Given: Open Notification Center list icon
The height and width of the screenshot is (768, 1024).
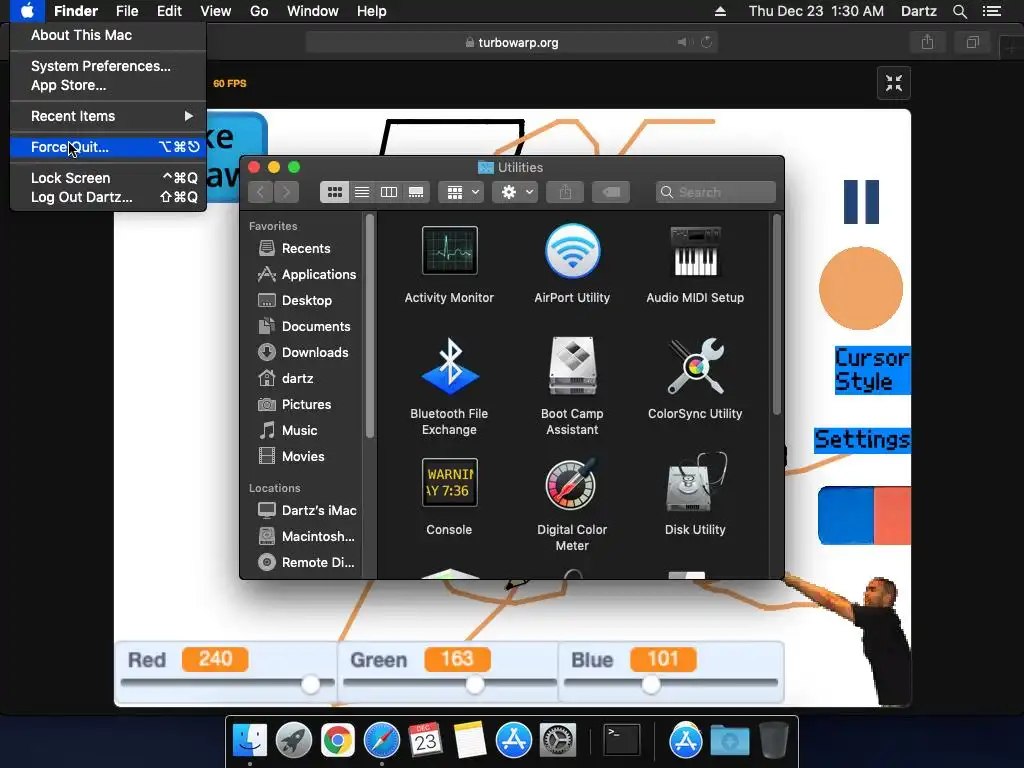Looking at the screenshot, I should click(991, 11).
